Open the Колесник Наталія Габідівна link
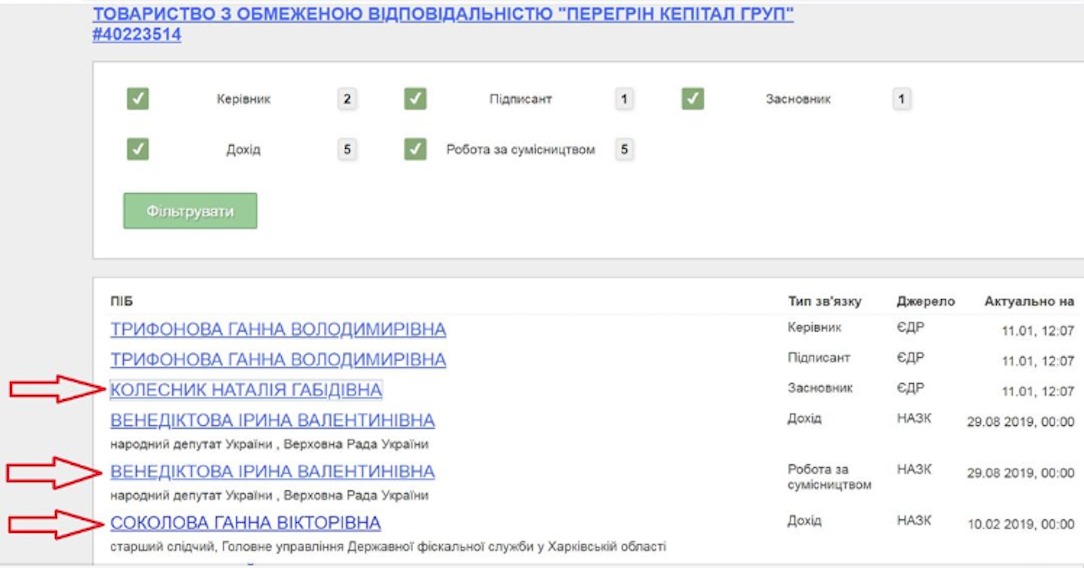Viewport: 1084px width, 568px height. coord(246,390)
